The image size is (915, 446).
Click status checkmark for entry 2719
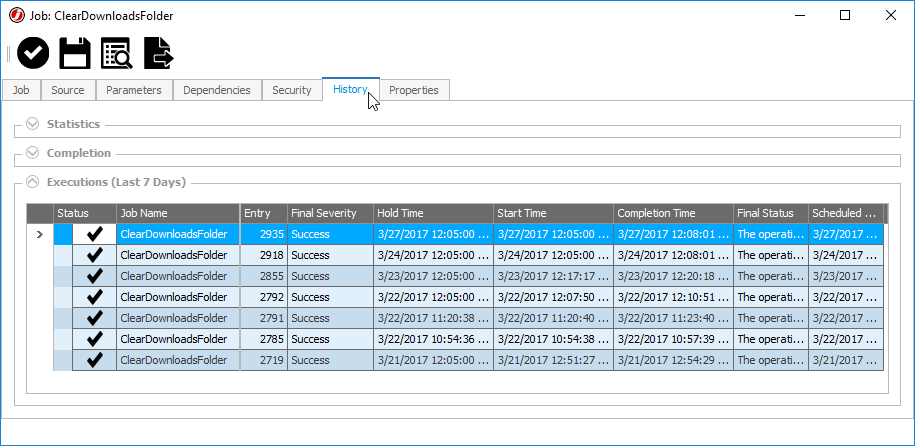pos(94,360)
